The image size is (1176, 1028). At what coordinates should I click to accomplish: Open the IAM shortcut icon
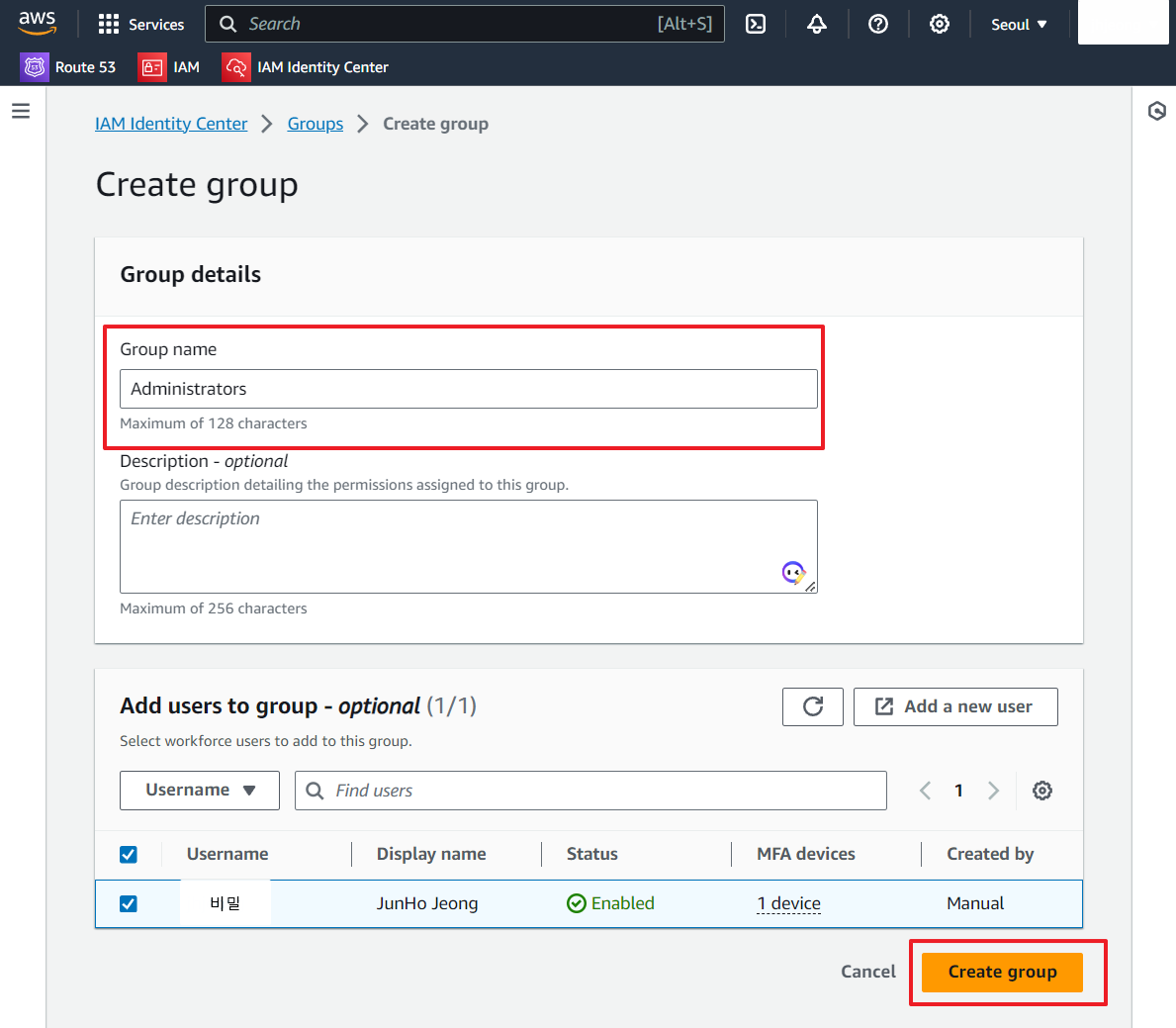(x=152, y=66)
